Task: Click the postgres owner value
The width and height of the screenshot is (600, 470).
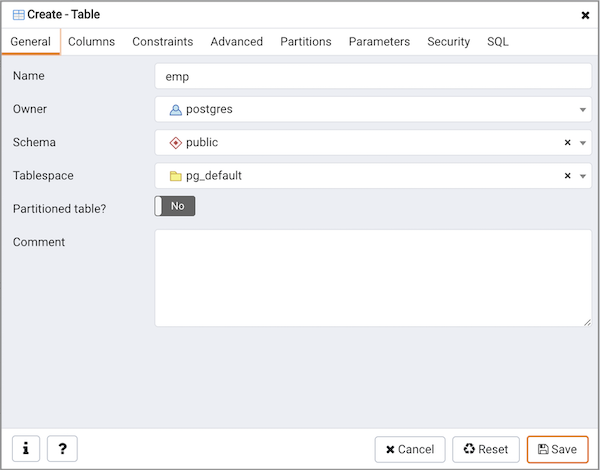Action: click(209, 109)
